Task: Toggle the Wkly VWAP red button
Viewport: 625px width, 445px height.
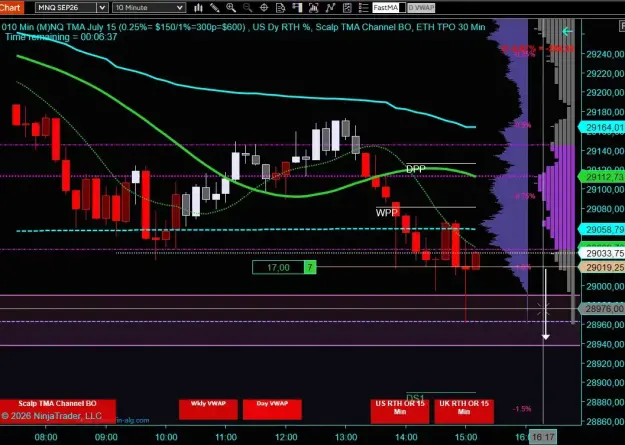Action: click(208, 410)
